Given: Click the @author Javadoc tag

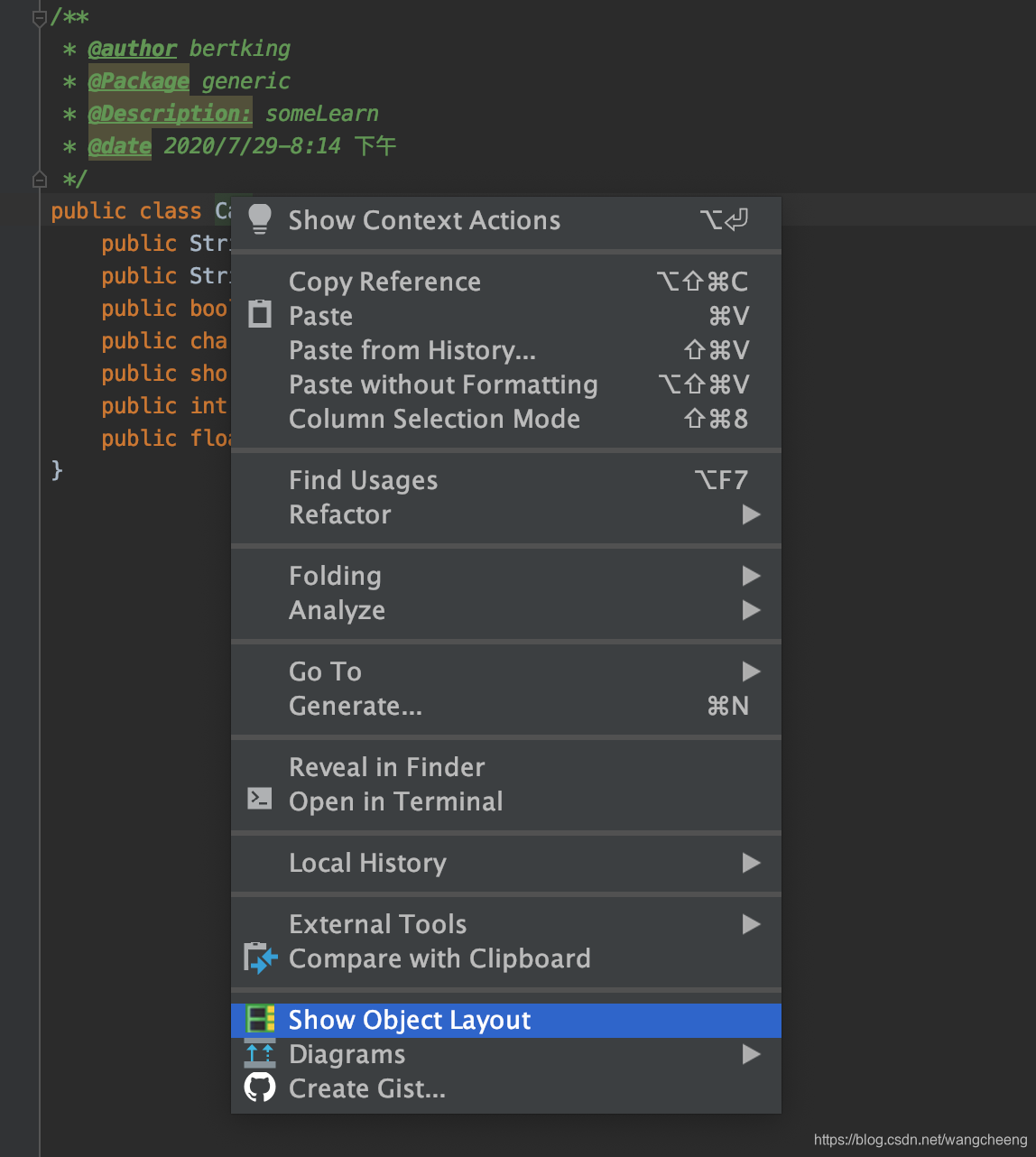Looking at the screenshot, I should [x=132, y=49].
